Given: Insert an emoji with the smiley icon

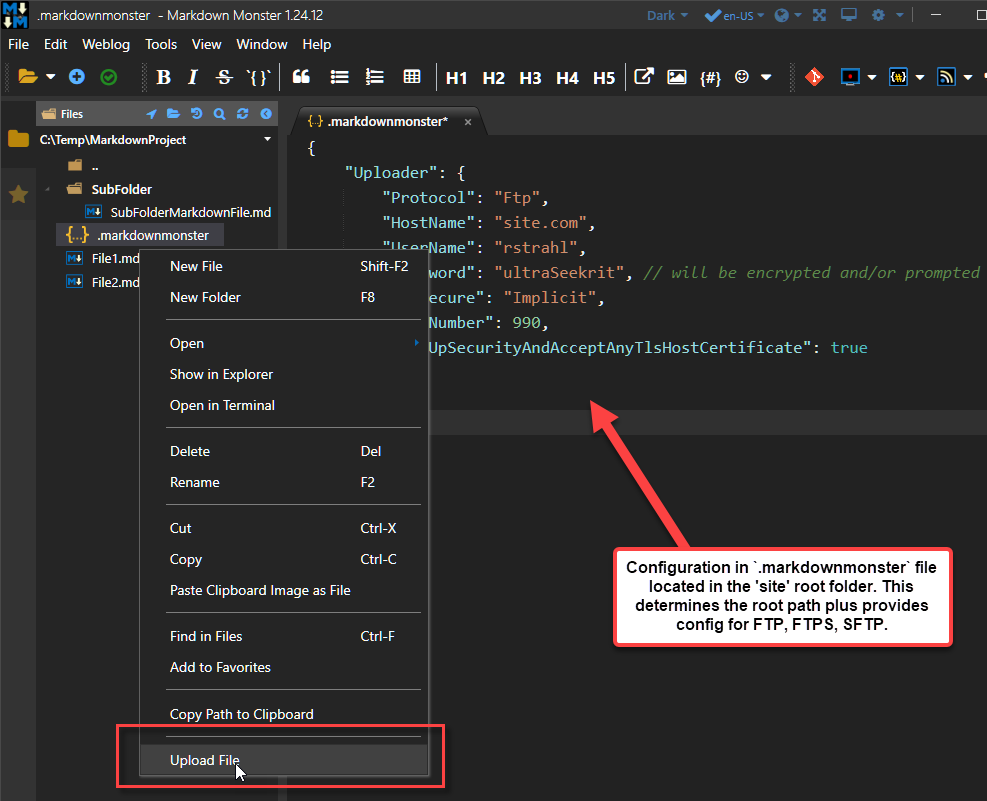Looking at the screenshot, I should coord(742,77).
